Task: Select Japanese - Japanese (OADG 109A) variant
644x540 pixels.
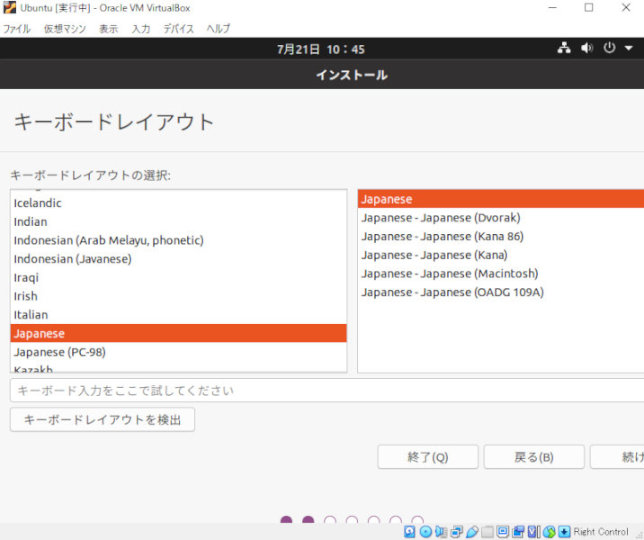Action: click(x=501, y=292)
